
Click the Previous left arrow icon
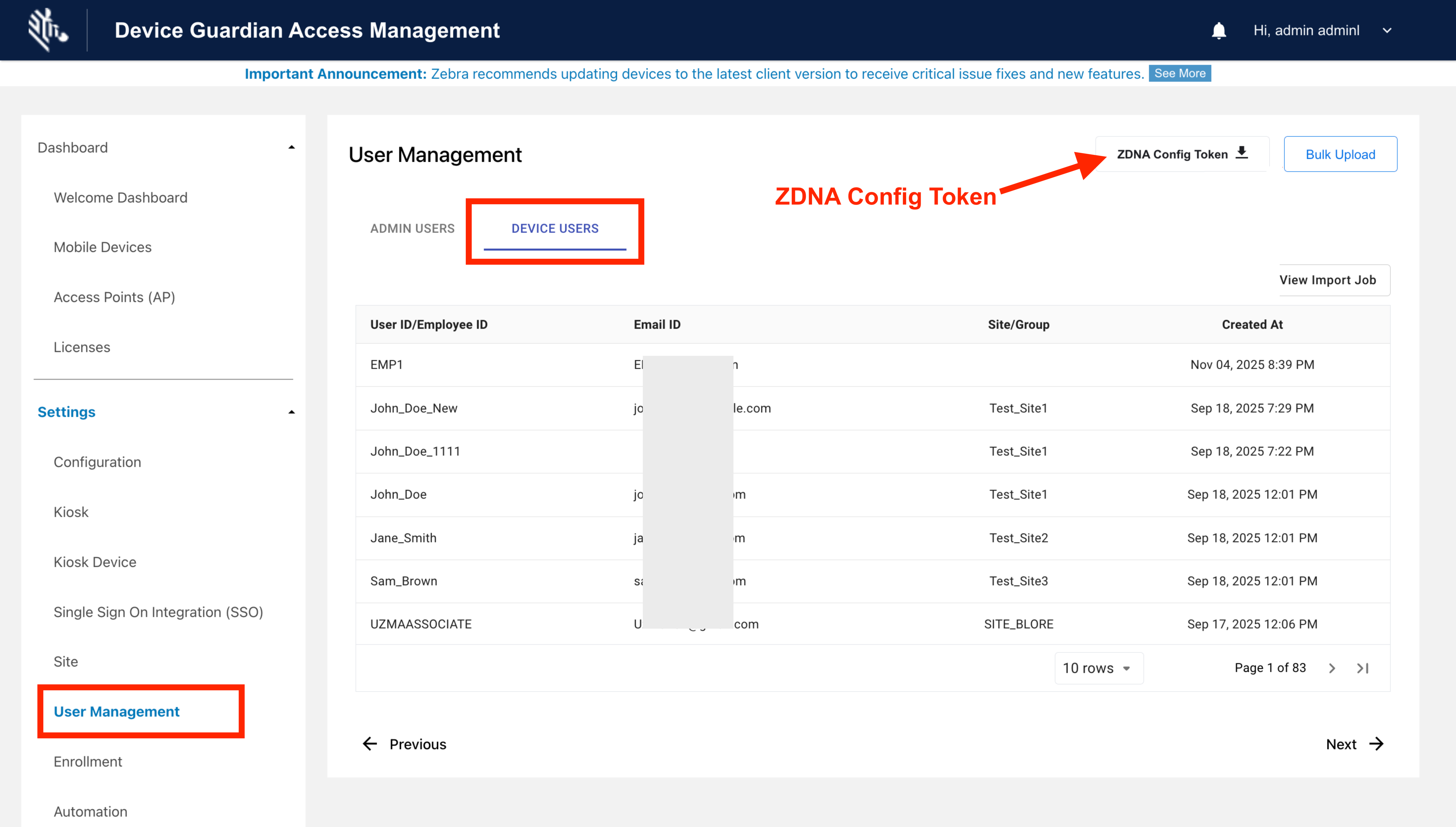click(370, 744)
